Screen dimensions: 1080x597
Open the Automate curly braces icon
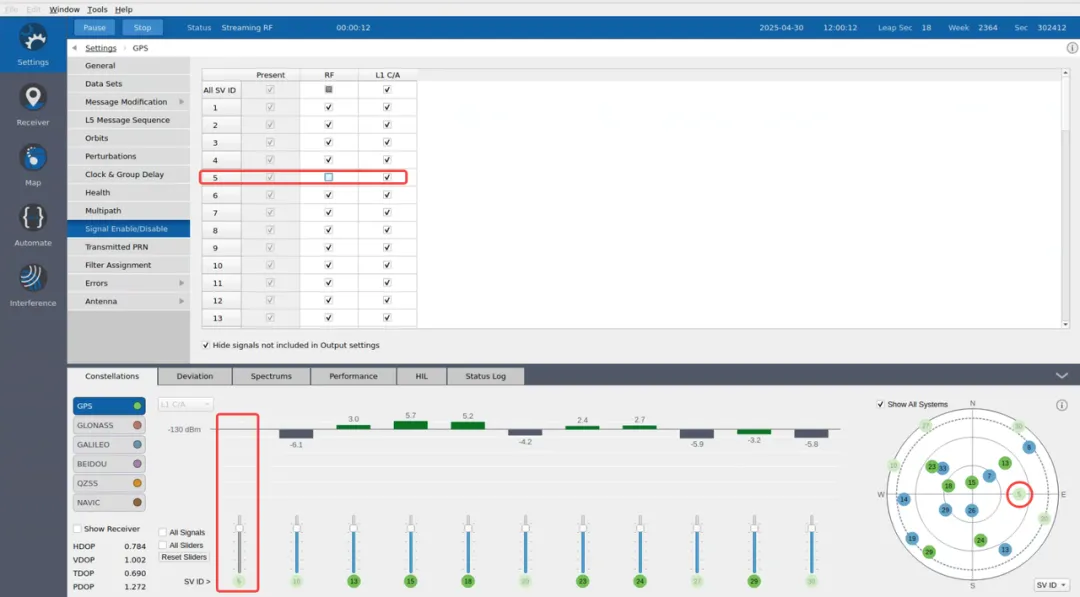(33, 218)
